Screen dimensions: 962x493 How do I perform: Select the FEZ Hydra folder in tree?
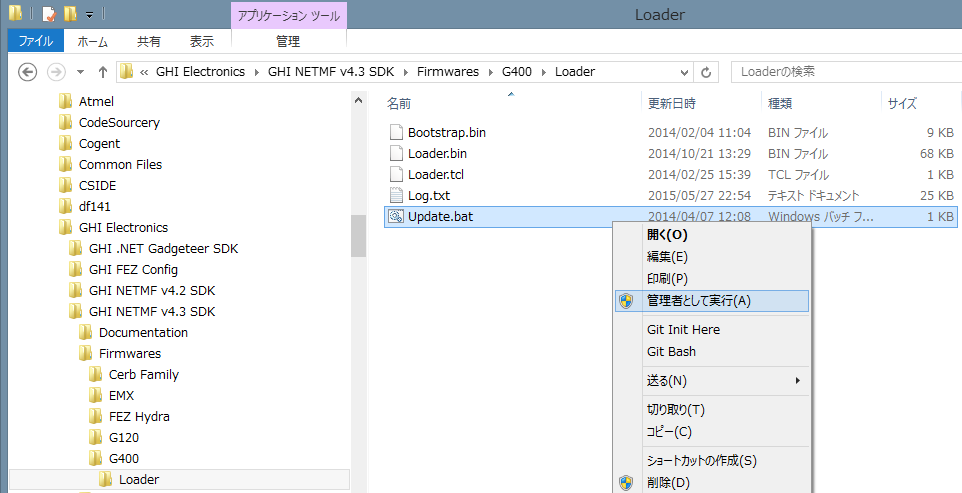(138, 417)
